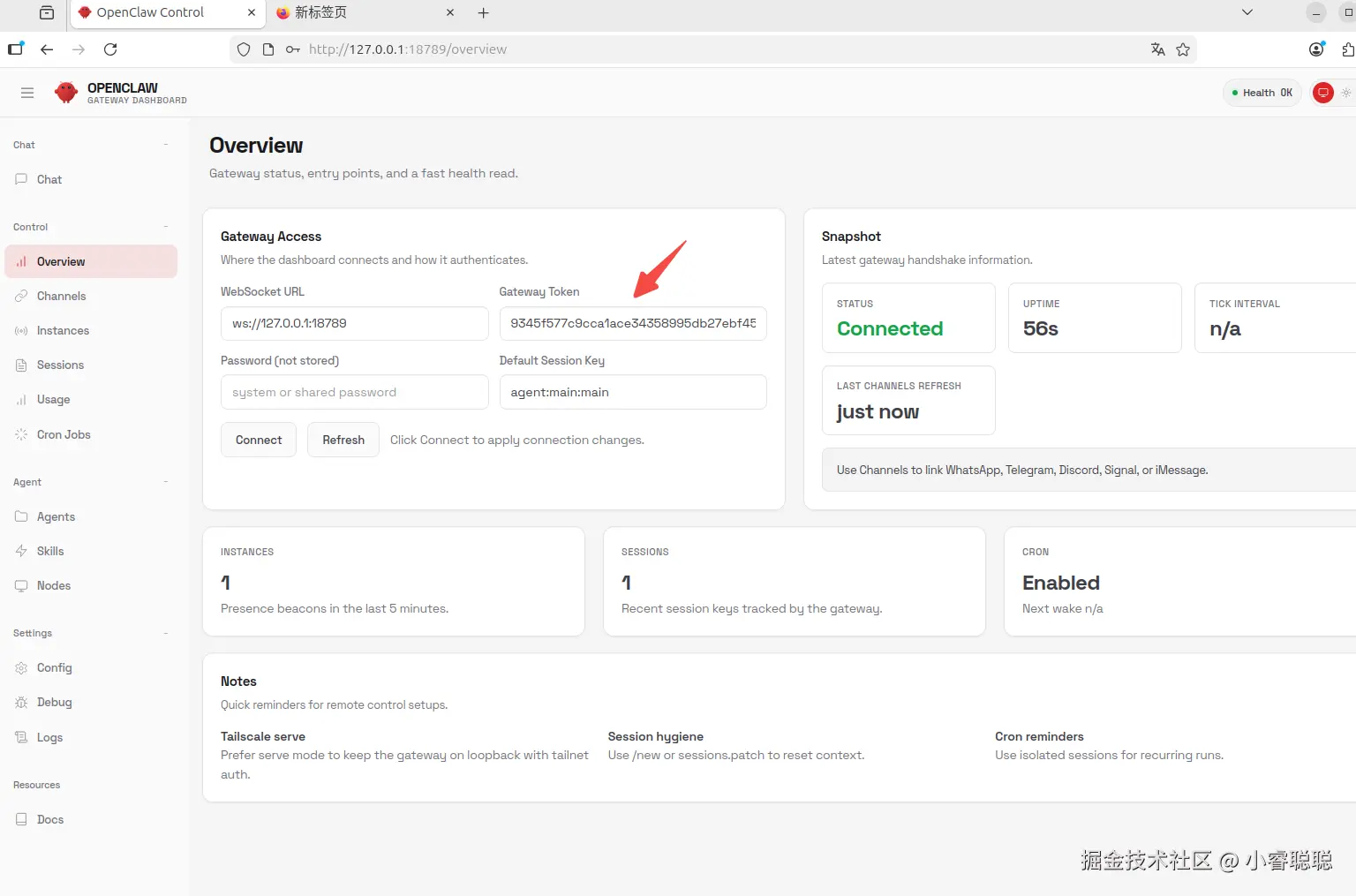Collapse the Control sidebar section
This screenshot has height=896, width=1356.
(165, 227)
